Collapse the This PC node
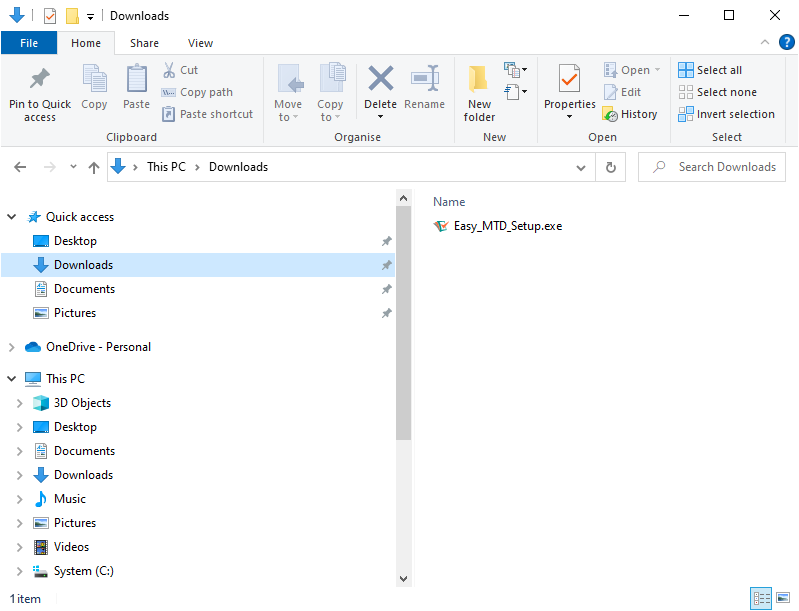The image size is (799, 611). coord(12,379)
